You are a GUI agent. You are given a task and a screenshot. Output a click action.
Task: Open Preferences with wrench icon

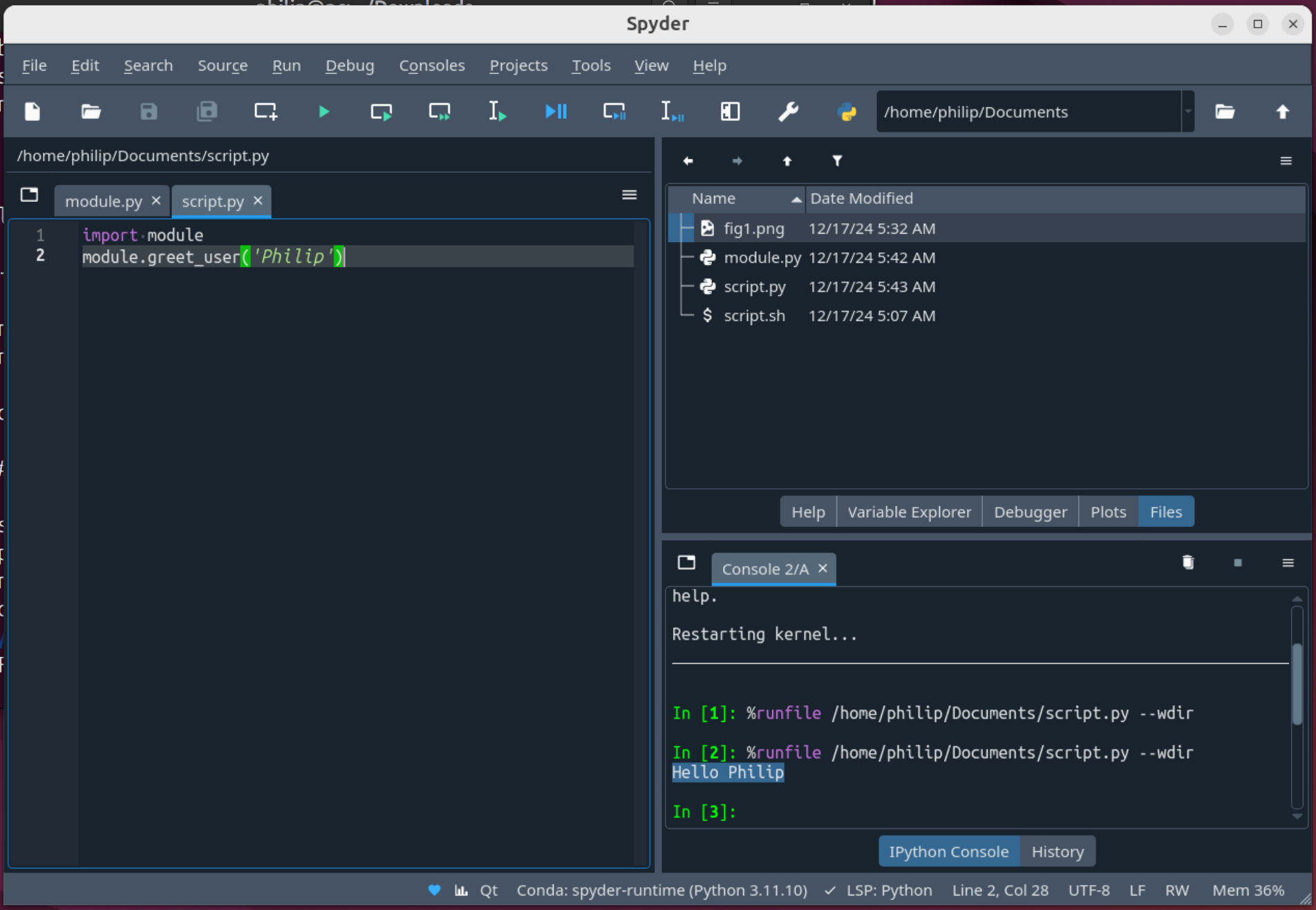[788, 111]
